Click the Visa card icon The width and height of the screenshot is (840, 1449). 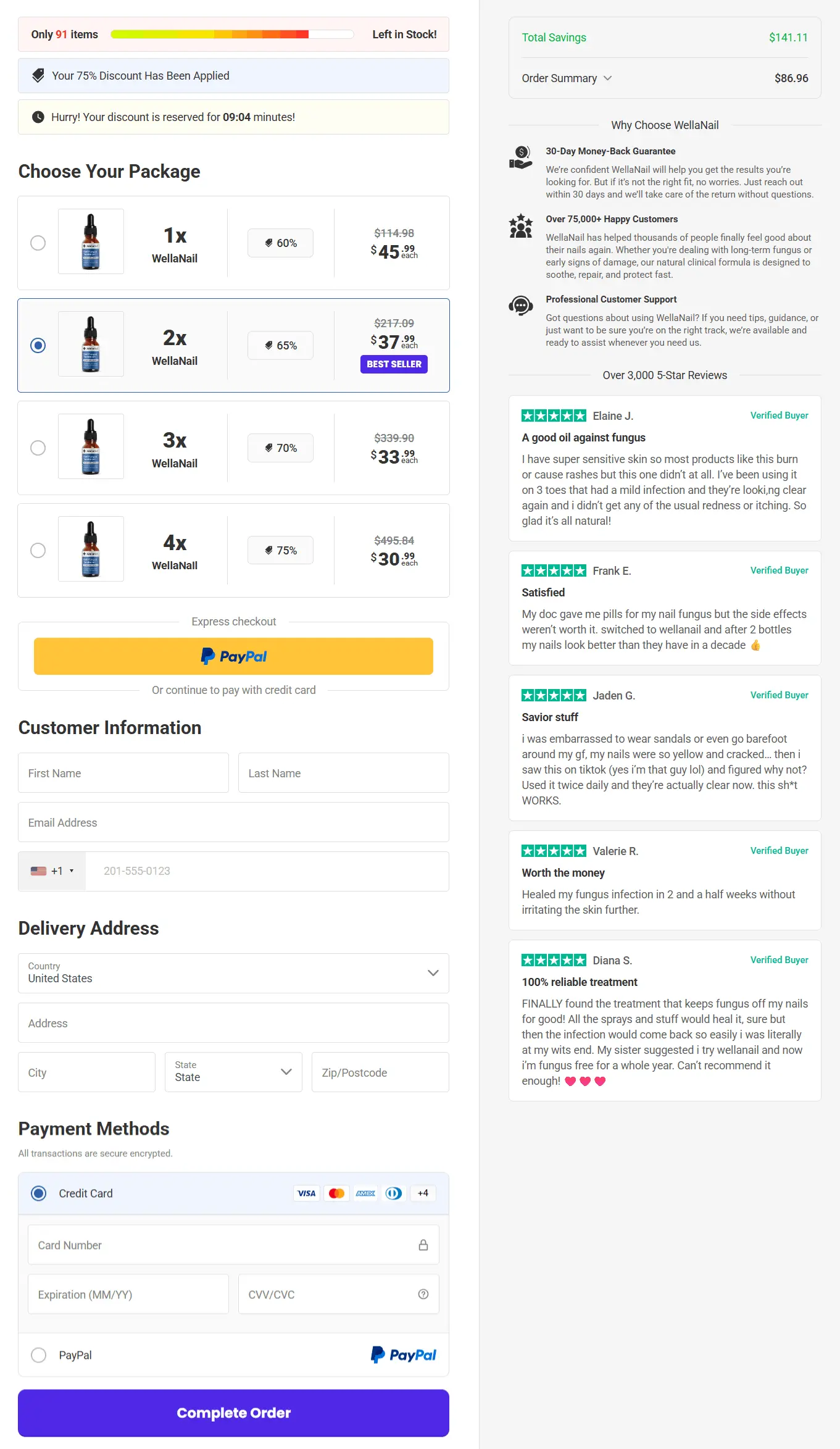click(306, 1193)
